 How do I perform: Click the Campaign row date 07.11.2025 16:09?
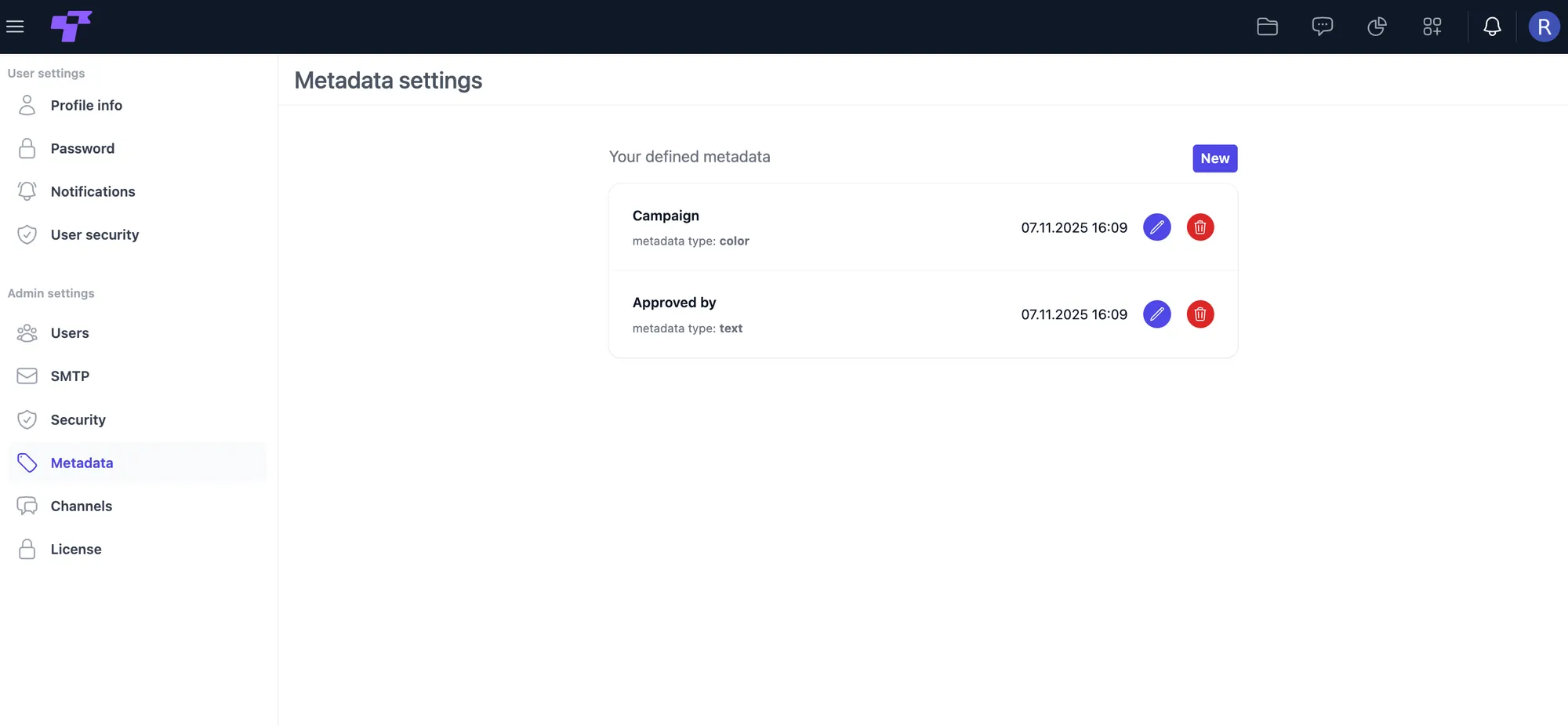tap(1074, 227)
